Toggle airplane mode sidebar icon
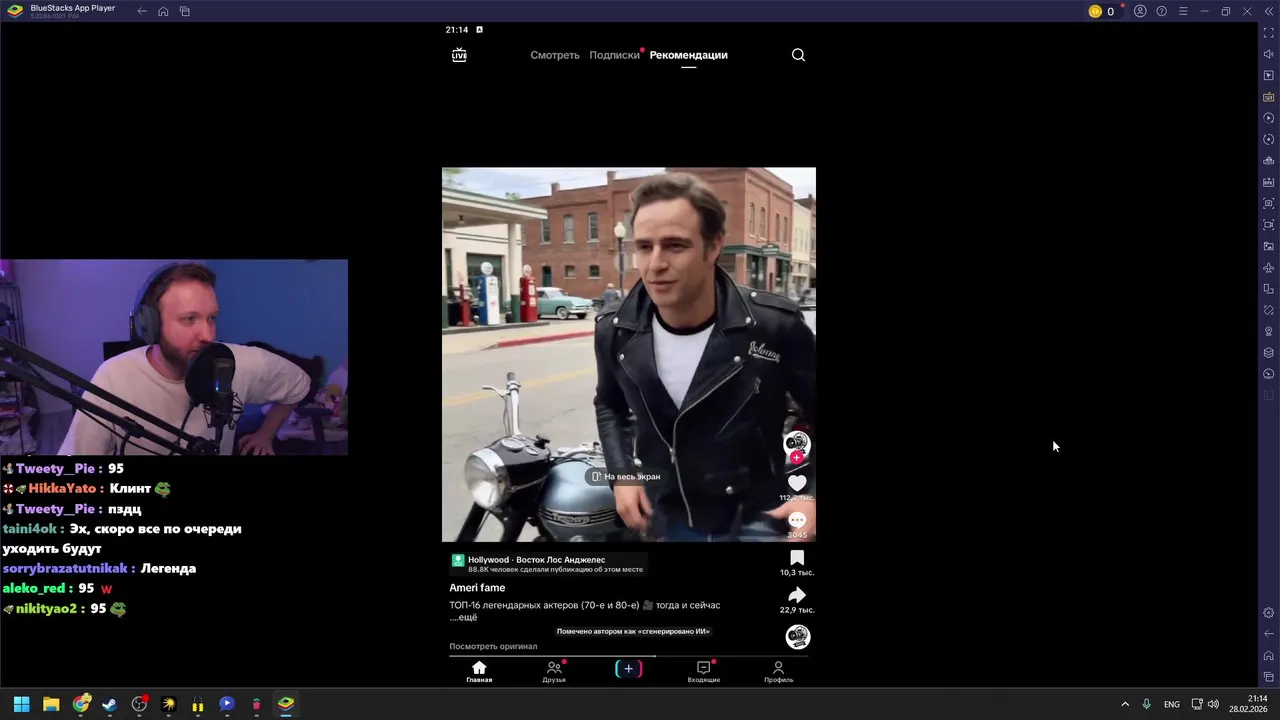The height and width of the screenshot is (720, 1280). [1269, 267]
